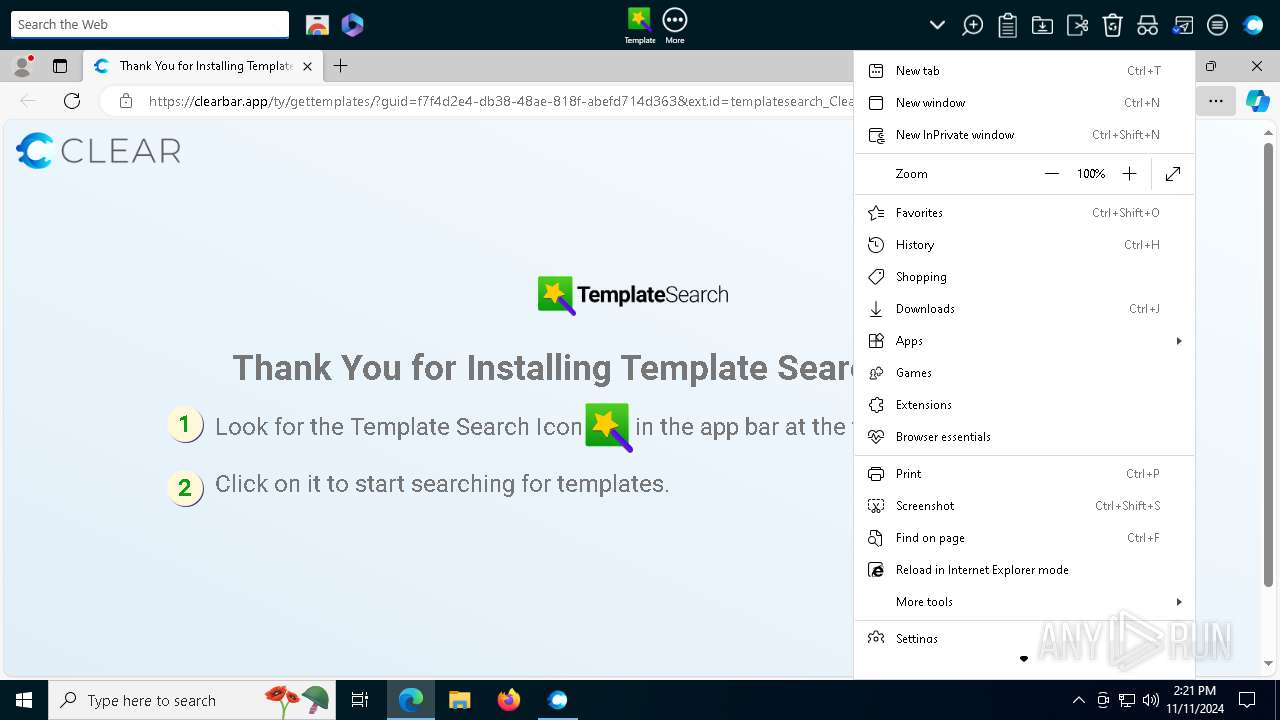The width and height of the screenshot is (1280, 720).
Task: Select the Thank You for Installing tab
Action: 202,66
